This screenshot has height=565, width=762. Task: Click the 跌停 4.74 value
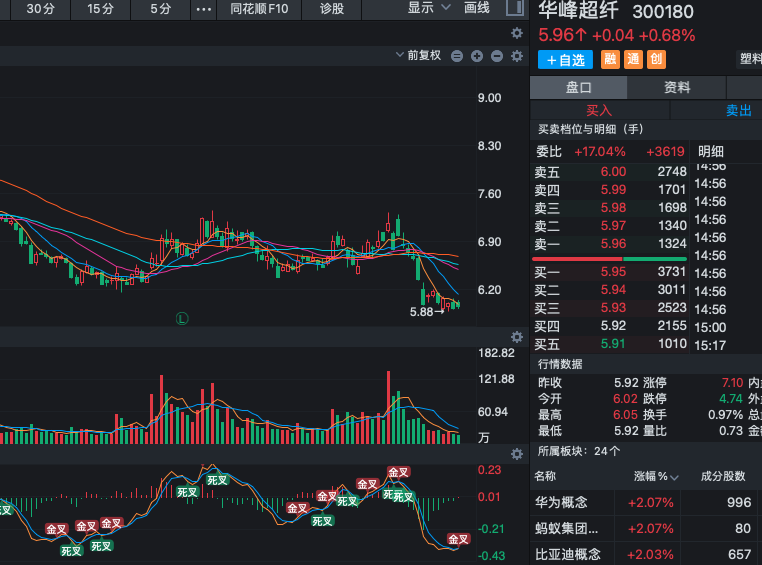click(731, 398)
